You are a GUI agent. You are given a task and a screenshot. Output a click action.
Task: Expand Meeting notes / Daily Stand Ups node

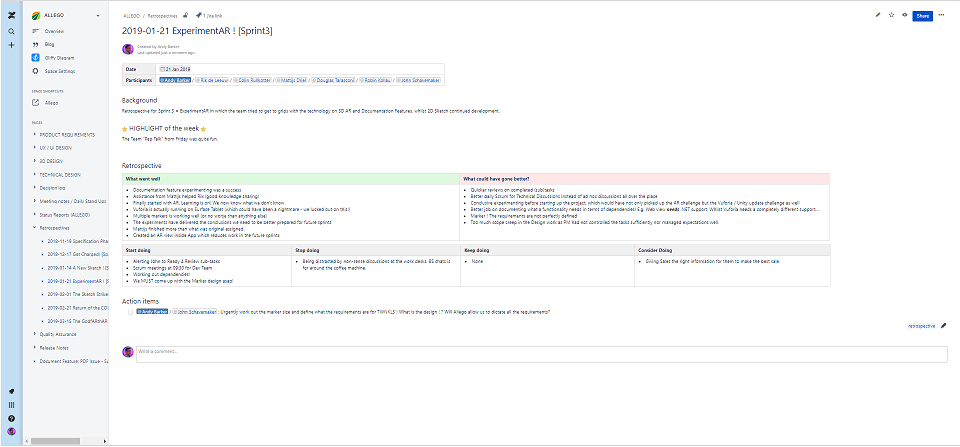34,201
